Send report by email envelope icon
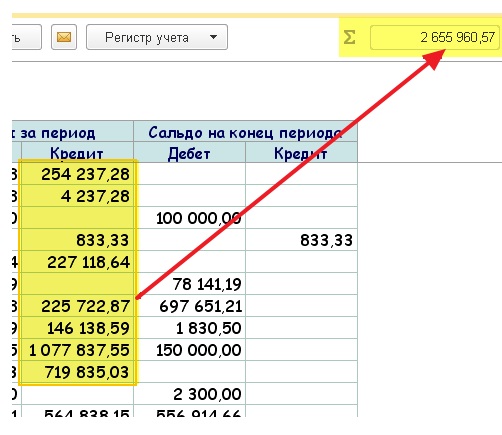The width and height of the screenshot is (502, 435). 64,37
